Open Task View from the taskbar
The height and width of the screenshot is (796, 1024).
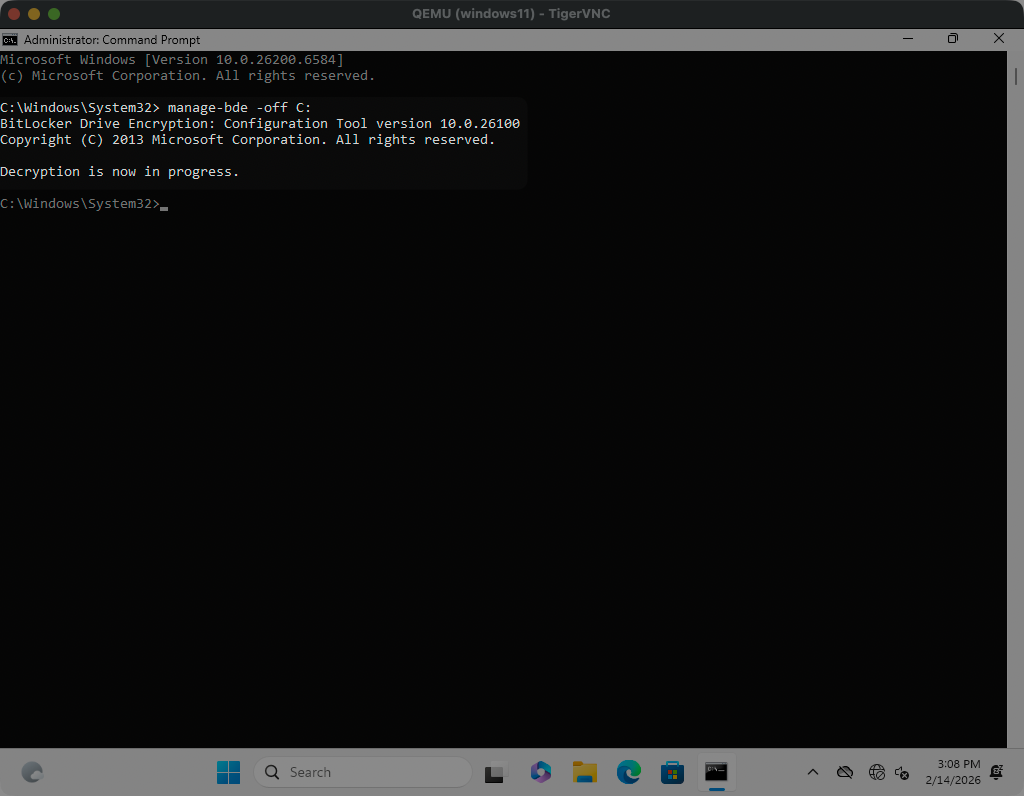coord(494,772)
